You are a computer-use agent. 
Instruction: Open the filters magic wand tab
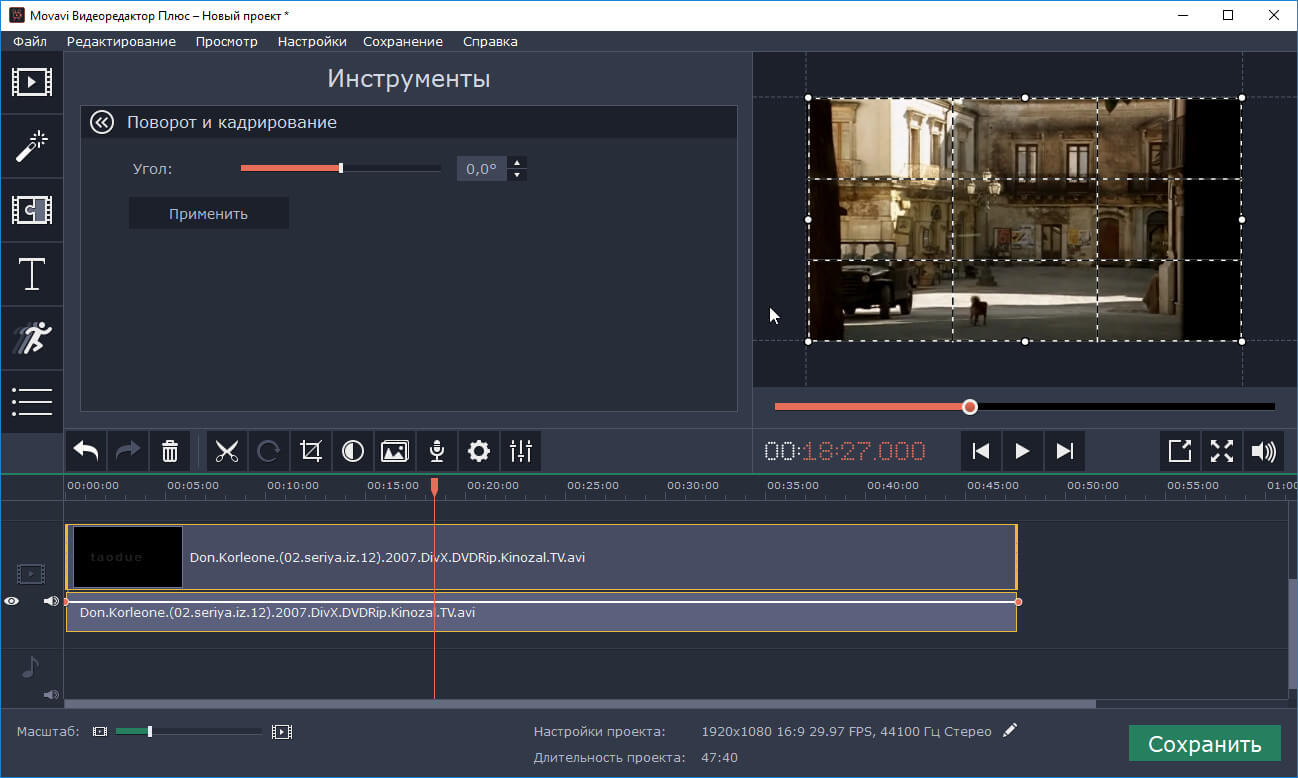(31, 146)
